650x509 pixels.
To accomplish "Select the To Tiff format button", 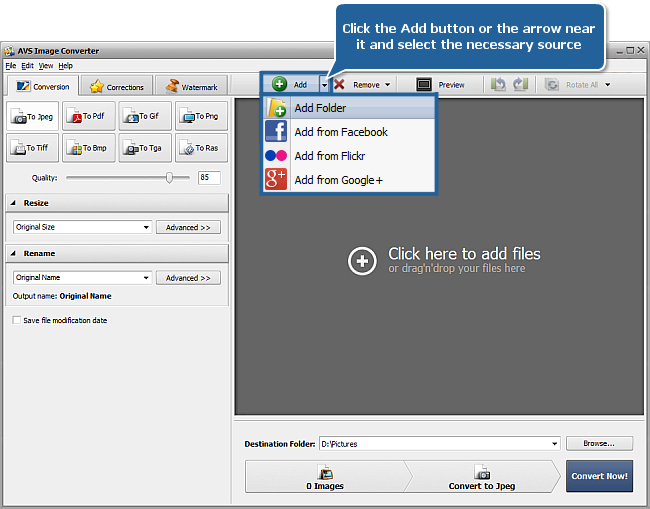I will click(x=33, y=148).
